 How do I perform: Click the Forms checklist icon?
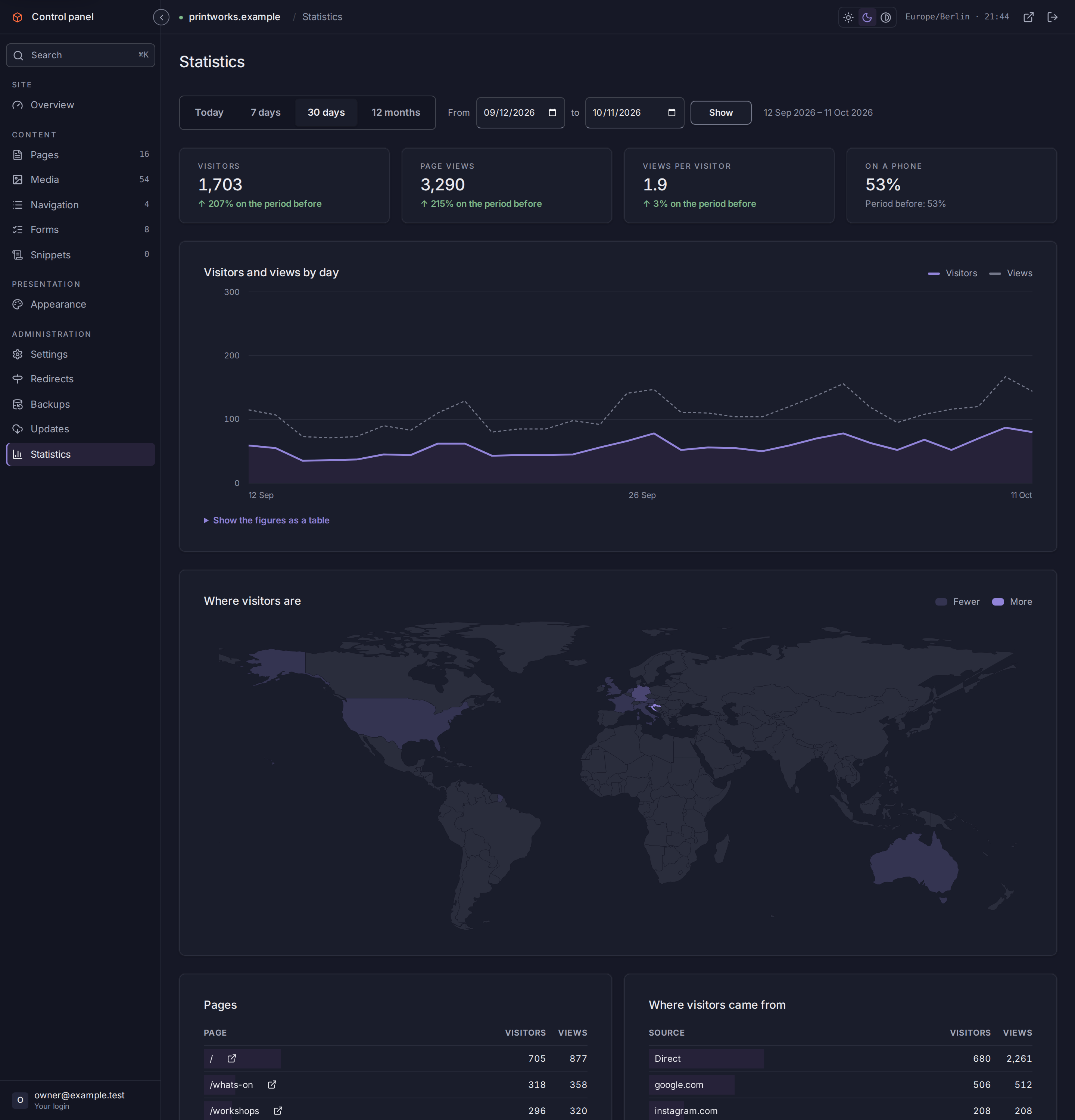pos(18,230)
